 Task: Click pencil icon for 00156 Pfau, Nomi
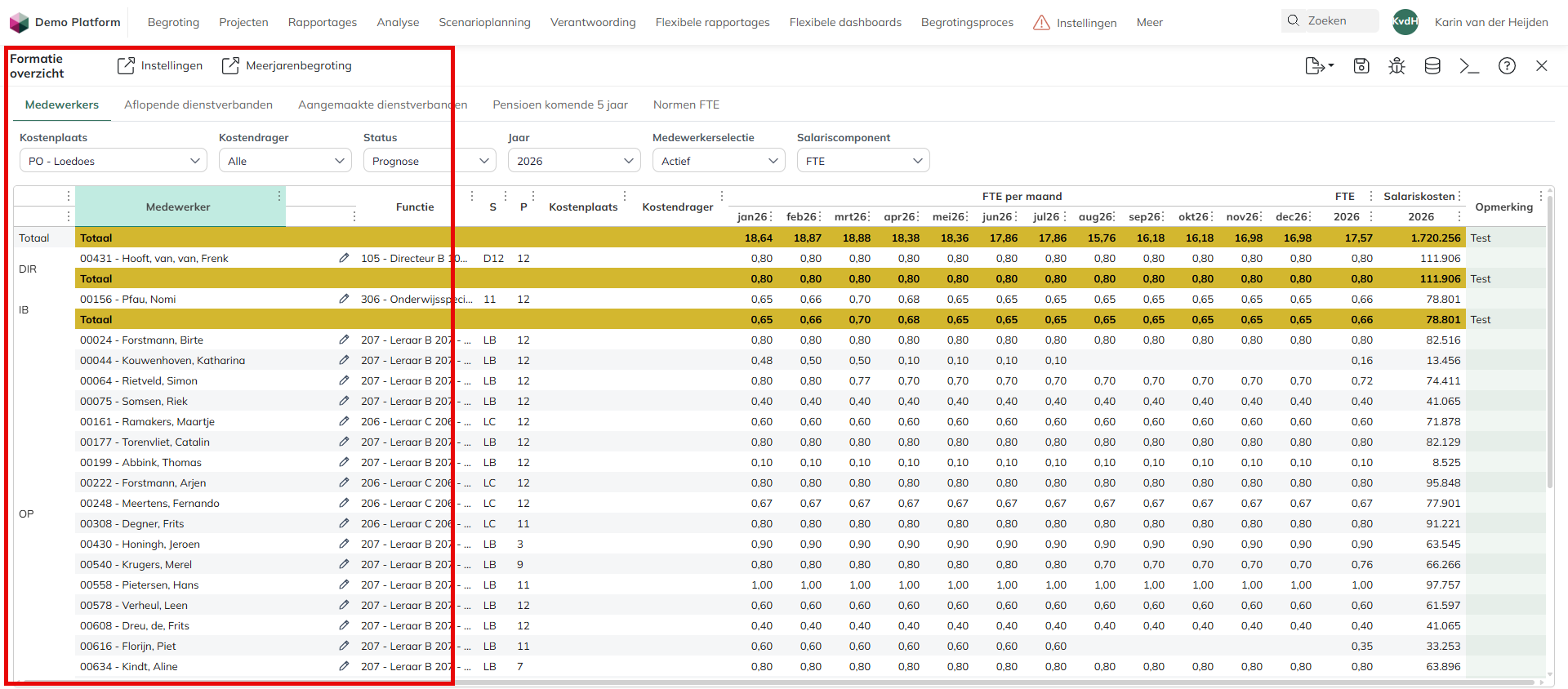(344, 299)
